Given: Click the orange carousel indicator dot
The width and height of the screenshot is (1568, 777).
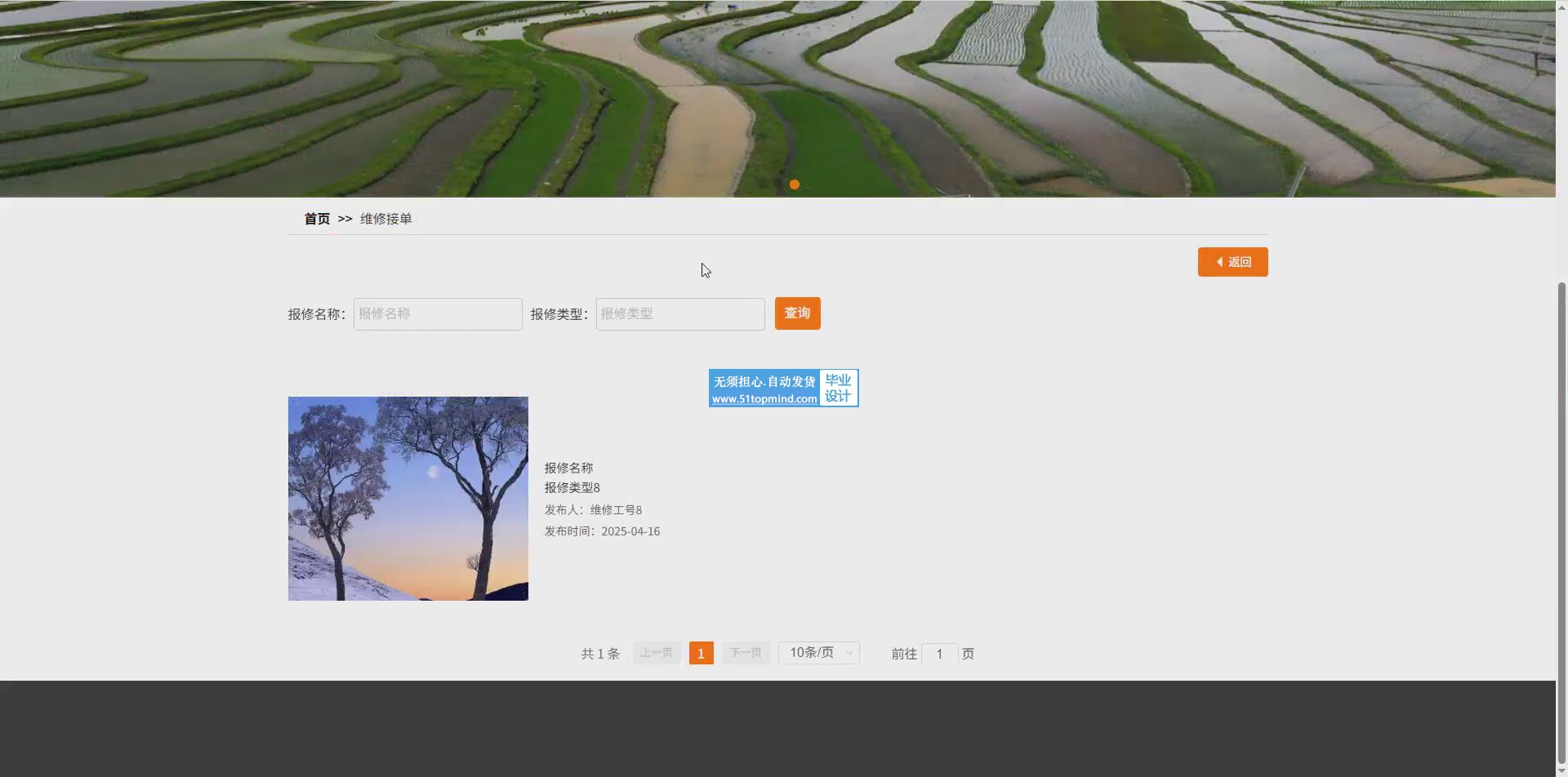Looking at the screenshot, I should click(794, 184).
